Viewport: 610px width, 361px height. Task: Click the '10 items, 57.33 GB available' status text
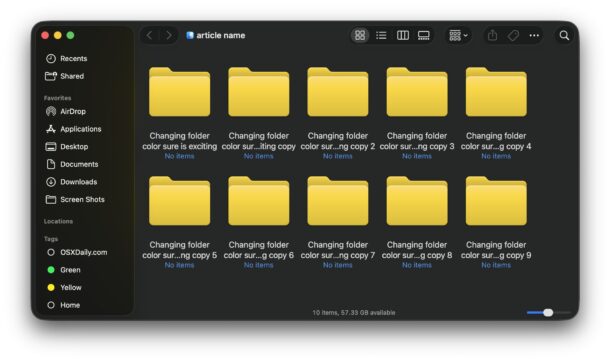354,312
